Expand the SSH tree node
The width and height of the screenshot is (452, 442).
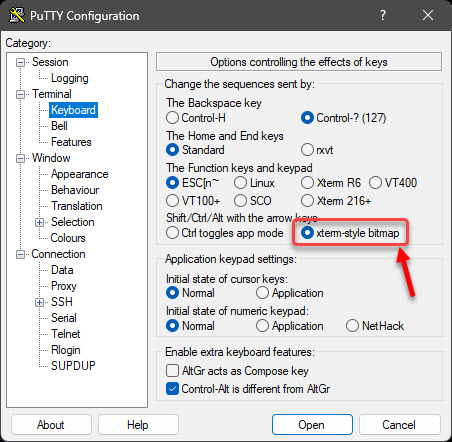point(39,302)
